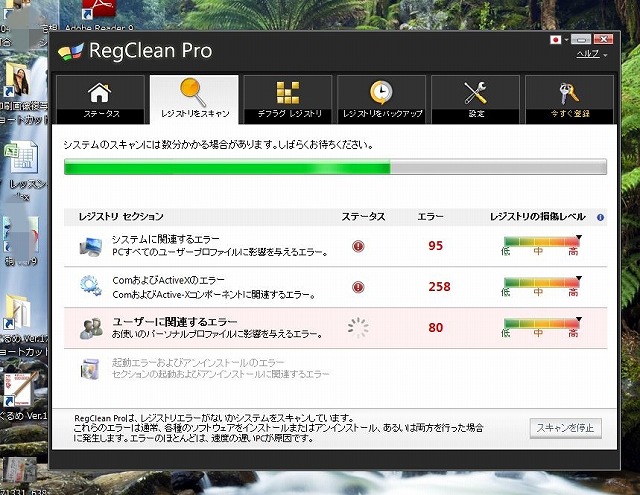Click the error count 80
The height and width of the screenshot is (495, 640).
(436, 328)
